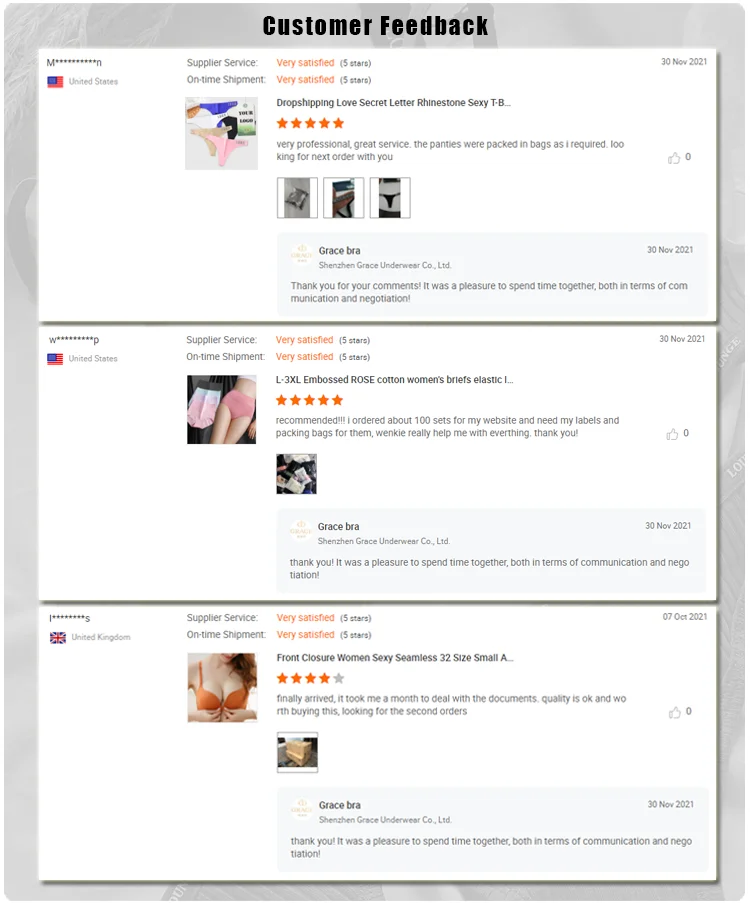View the black thong review photo
Image resolution: width=750 pixels, height=903 pixels.
(x=390, y=198)
